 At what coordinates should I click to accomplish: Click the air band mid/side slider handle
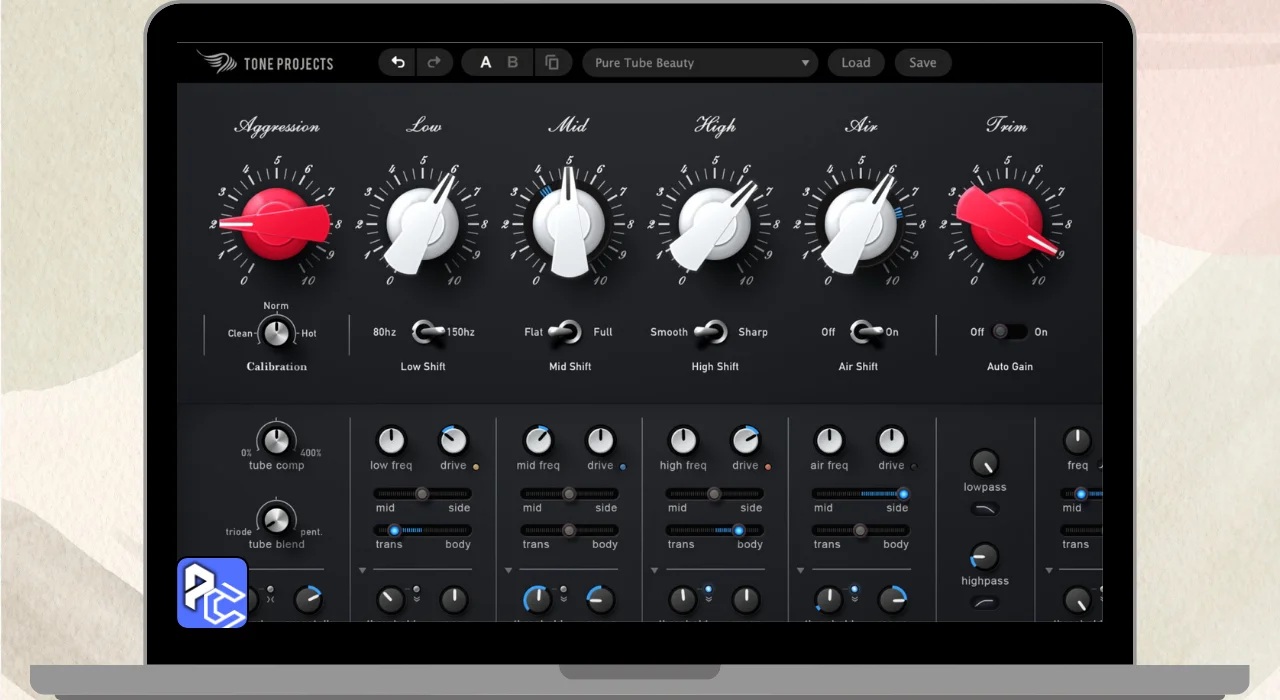click(903, 494)
